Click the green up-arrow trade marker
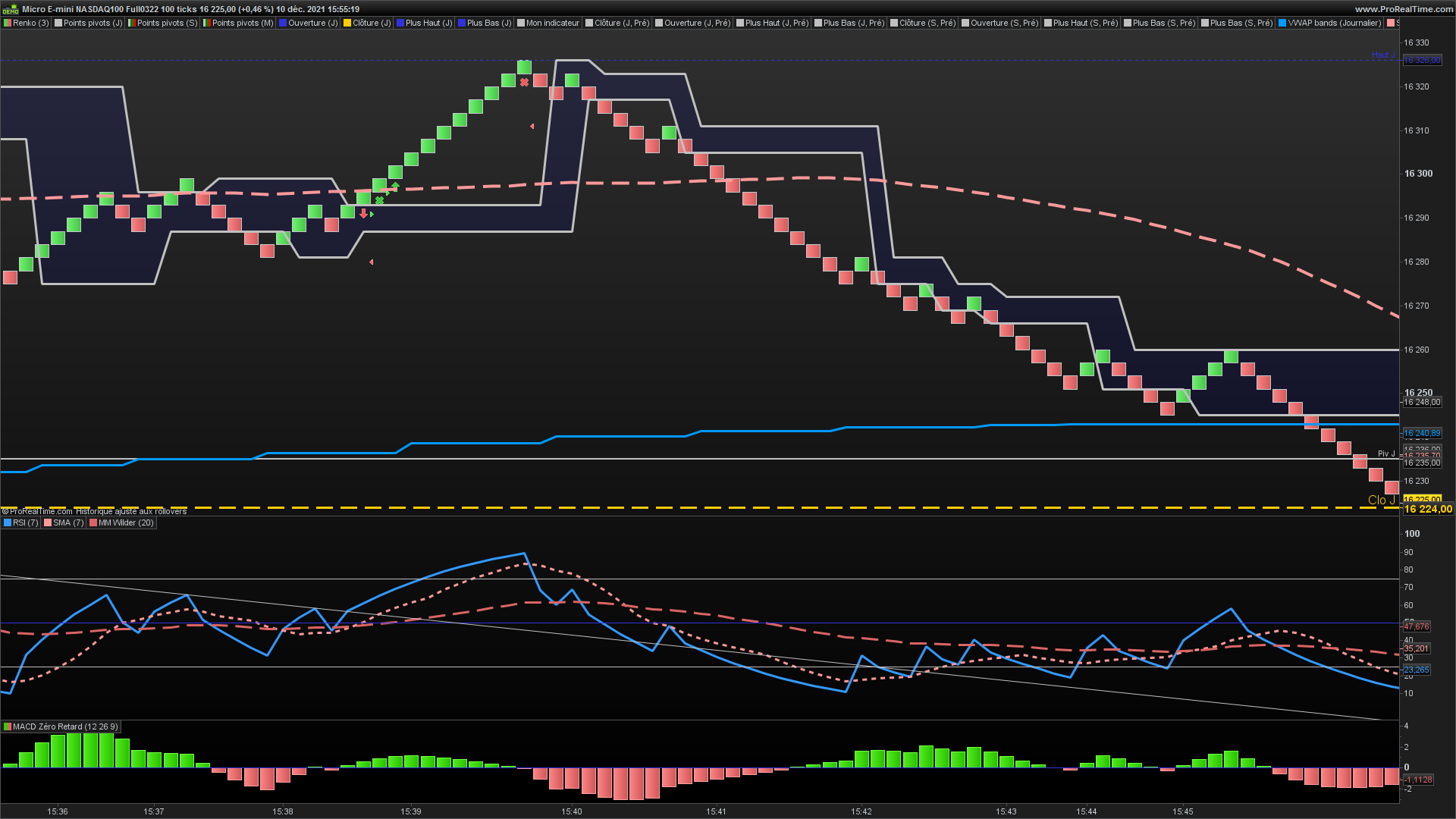Screen dimensions: 1456x819 pos(395,186)
